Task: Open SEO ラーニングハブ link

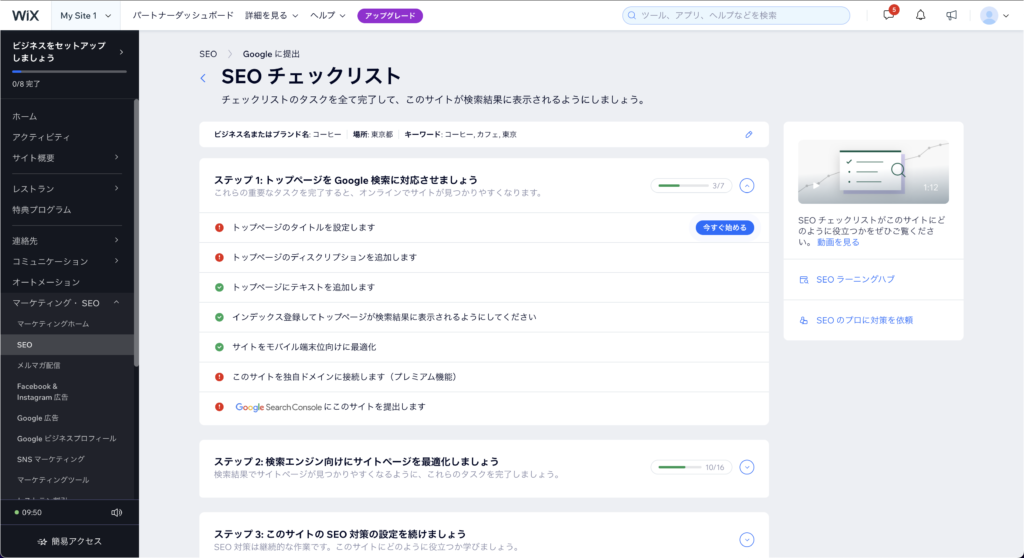Action: 855,280
